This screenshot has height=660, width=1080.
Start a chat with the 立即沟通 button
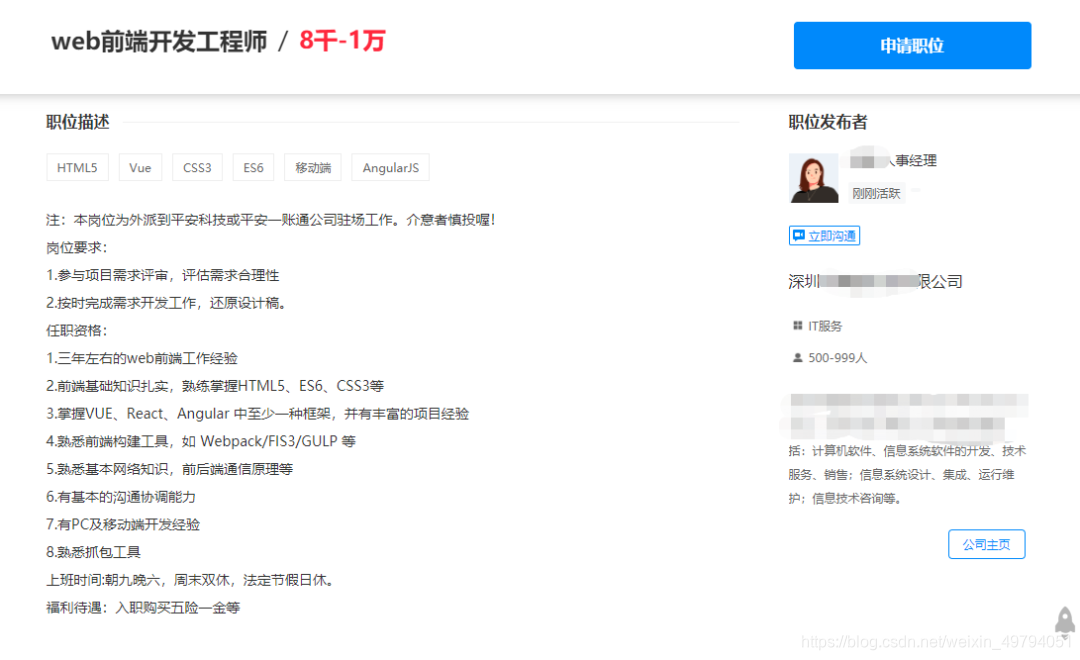click(824, 235)
